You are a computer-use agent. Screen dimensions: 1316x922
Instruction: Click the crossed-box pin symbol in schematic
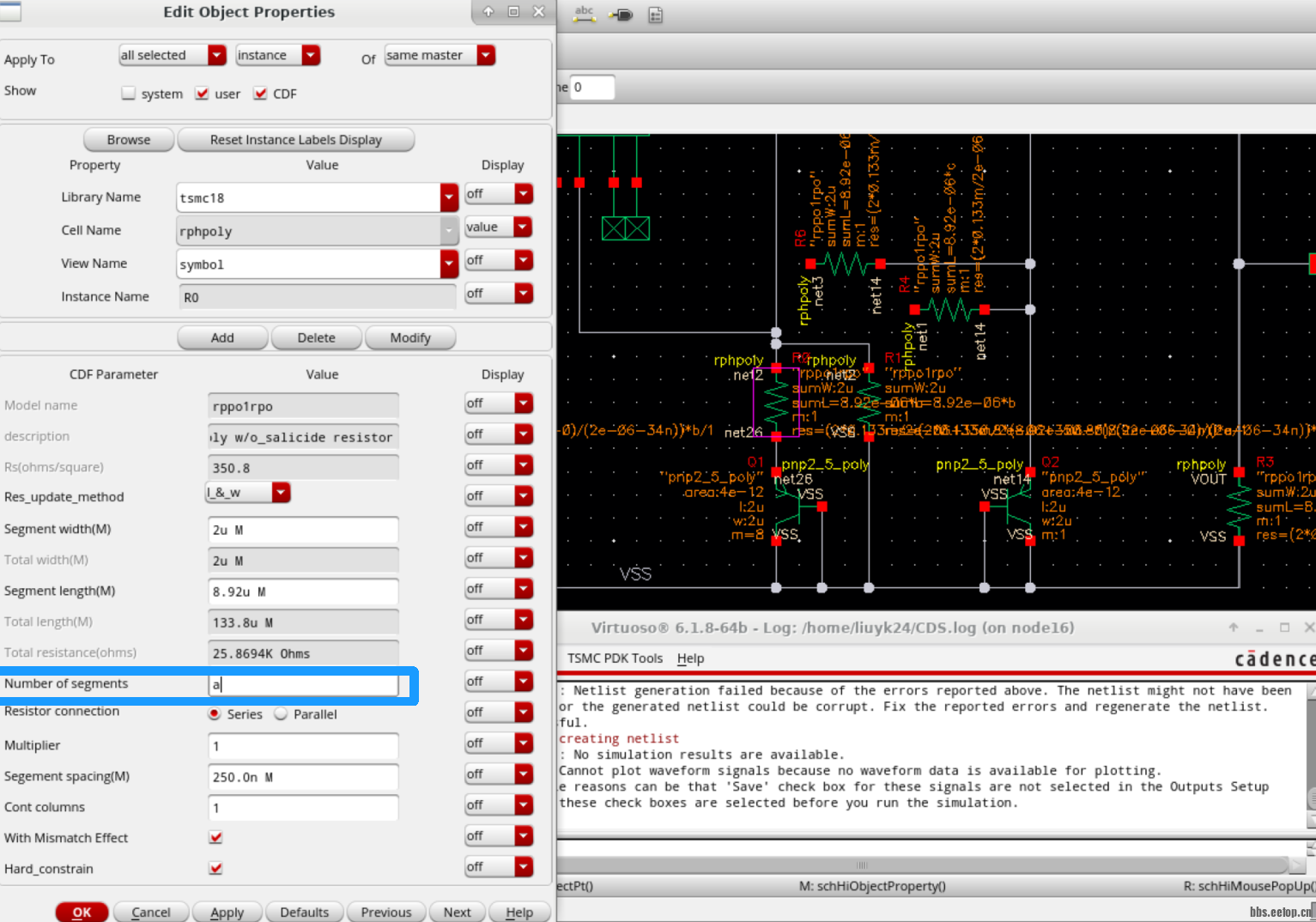(626, 228)
